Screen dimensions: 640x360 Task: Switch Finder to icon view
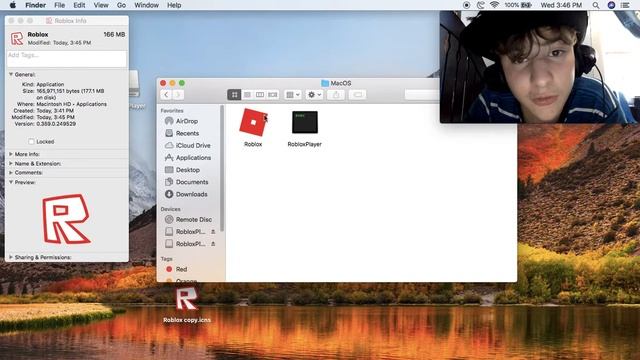click(234, 95)
